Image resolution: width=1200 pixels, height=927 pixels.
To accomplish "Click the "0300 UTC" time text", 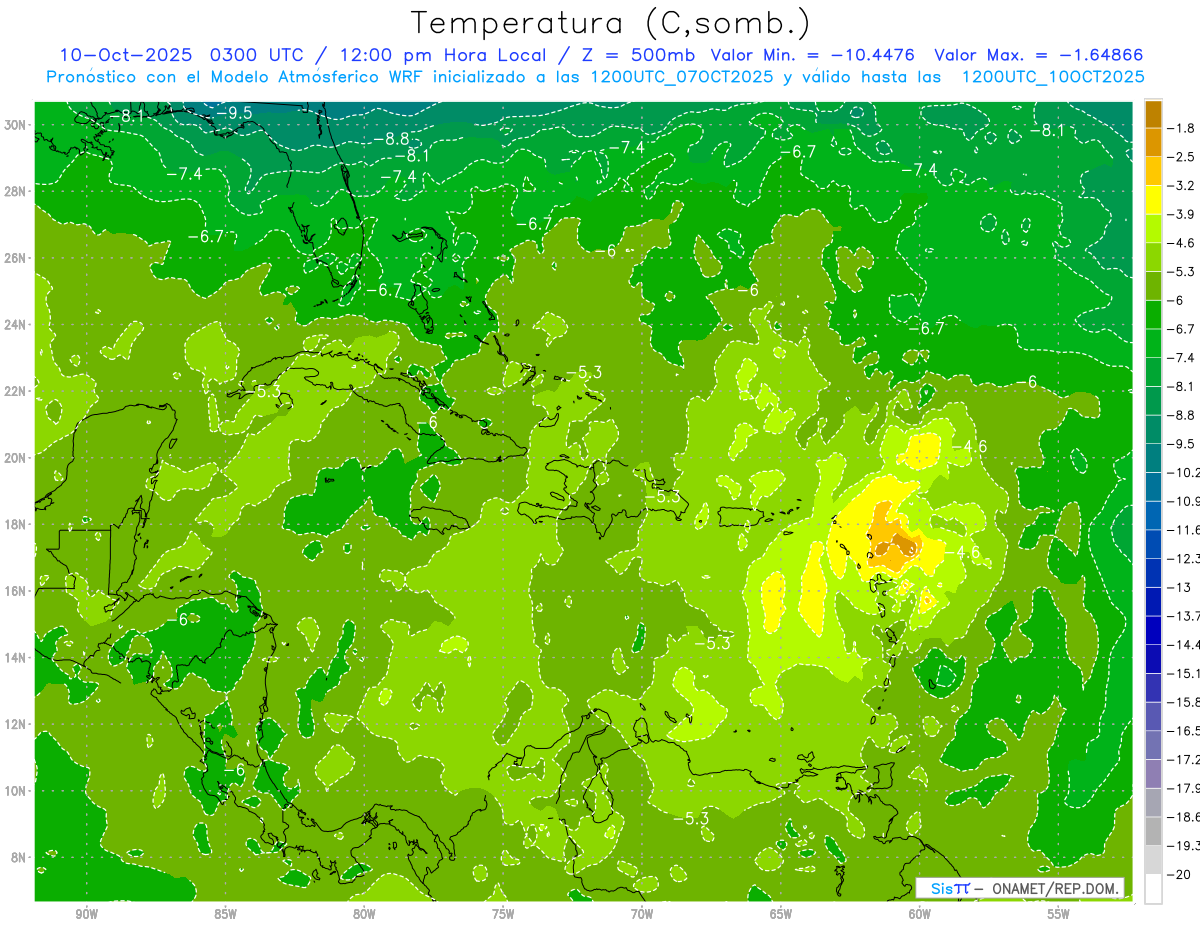I will coord(258,56).
